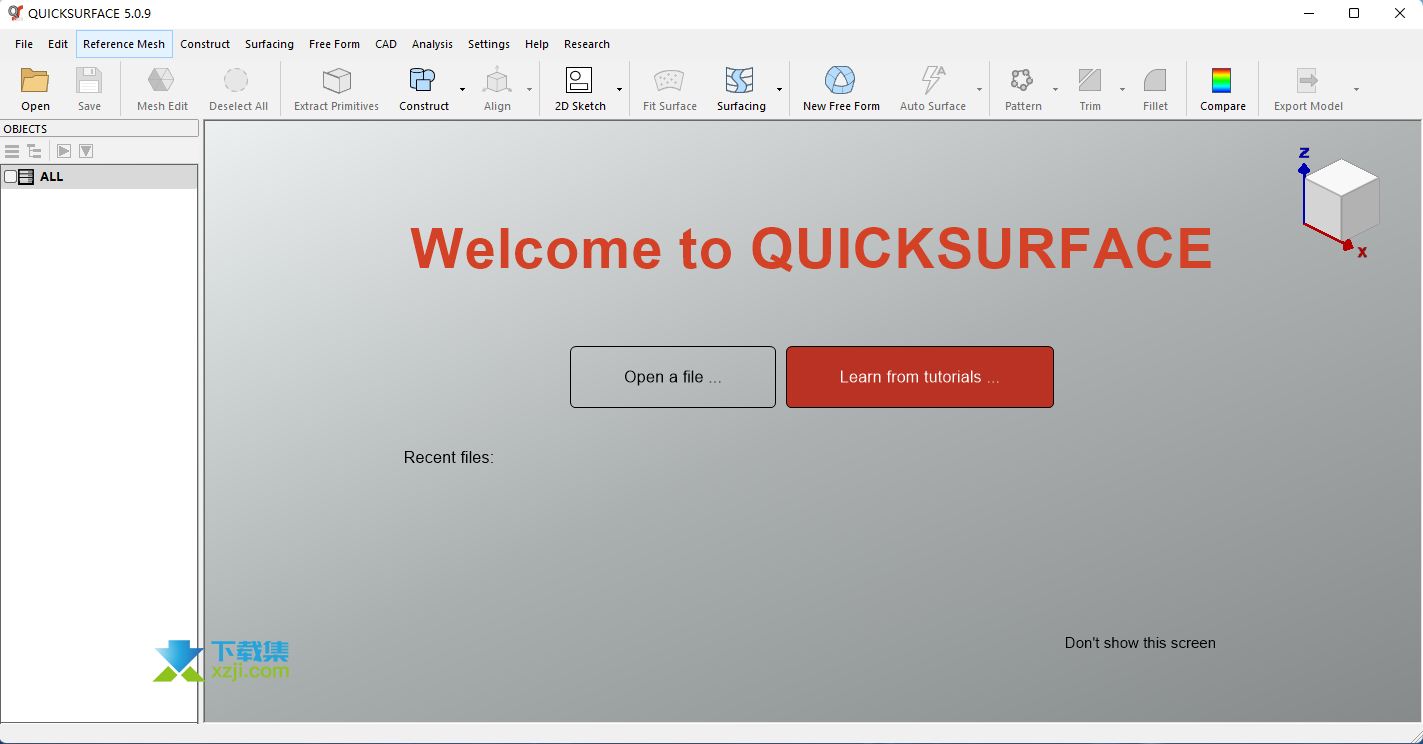Tick the ALL objects checkbox
Viewport: 1423px width, 744px height.
pos(10,177)
